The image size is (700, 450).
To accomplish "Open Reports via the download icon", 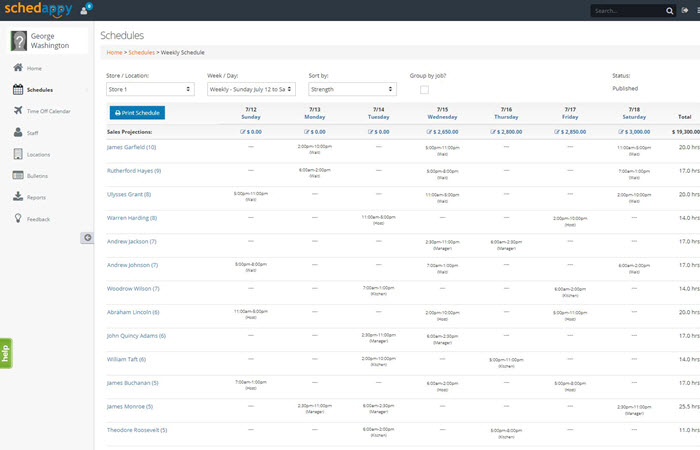I will [18, 197].
